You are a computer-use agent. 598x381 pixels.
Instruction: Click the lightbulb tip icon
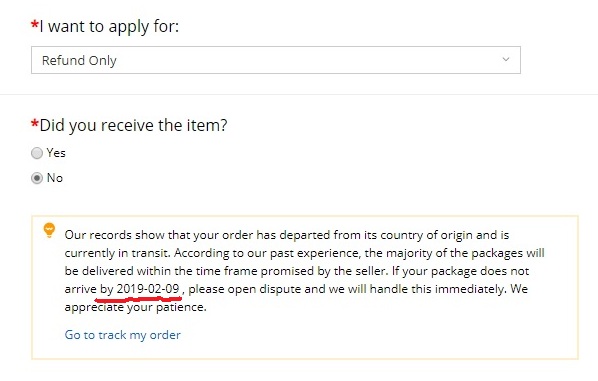click(49, 230)
